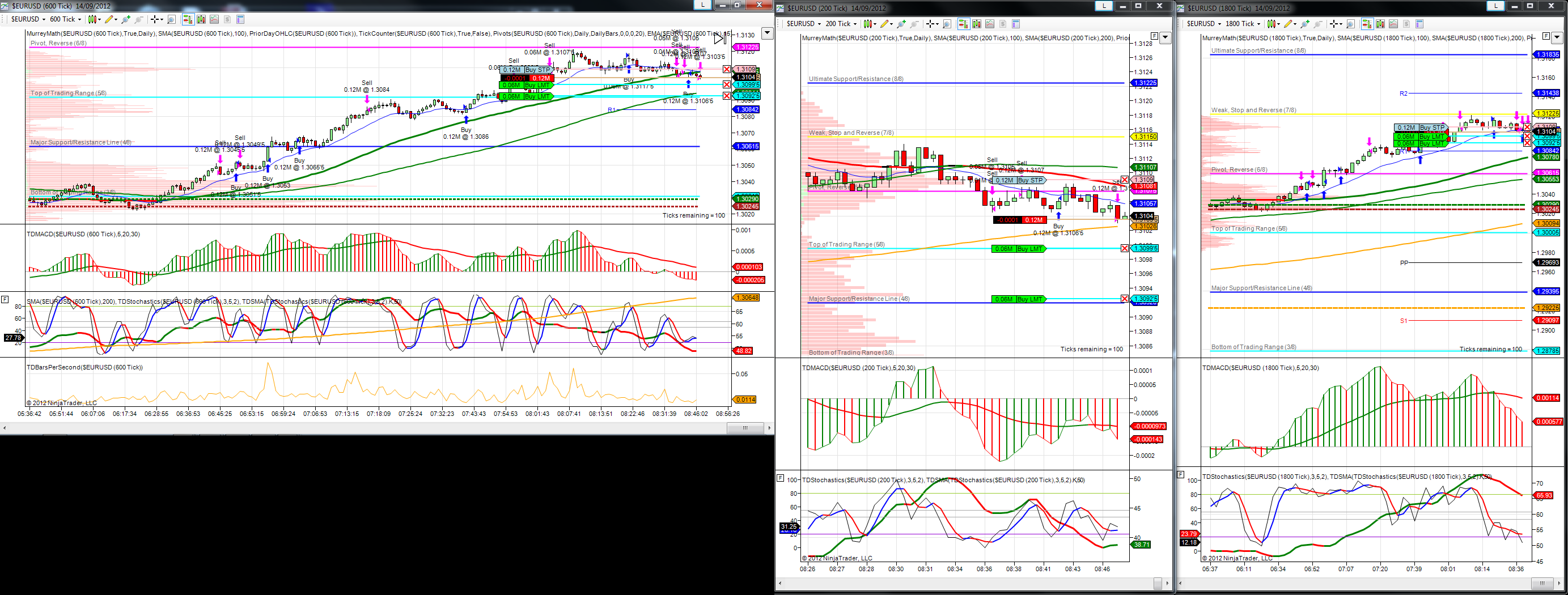Toggle F box beside 1800 Tick stochastics panel
The width and height of the screenshot is (1568, 595).
[1181, 474]
